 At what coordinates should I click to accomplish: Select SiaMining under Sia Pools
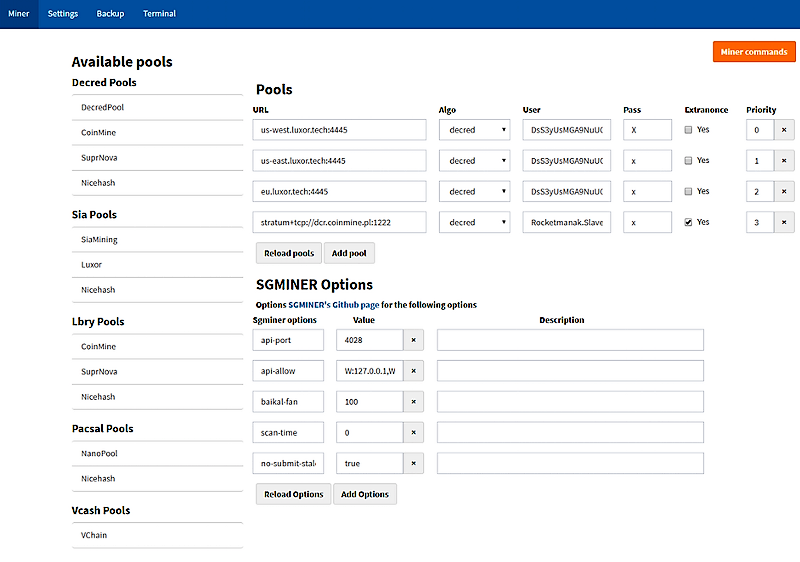[x=157, y=240]
